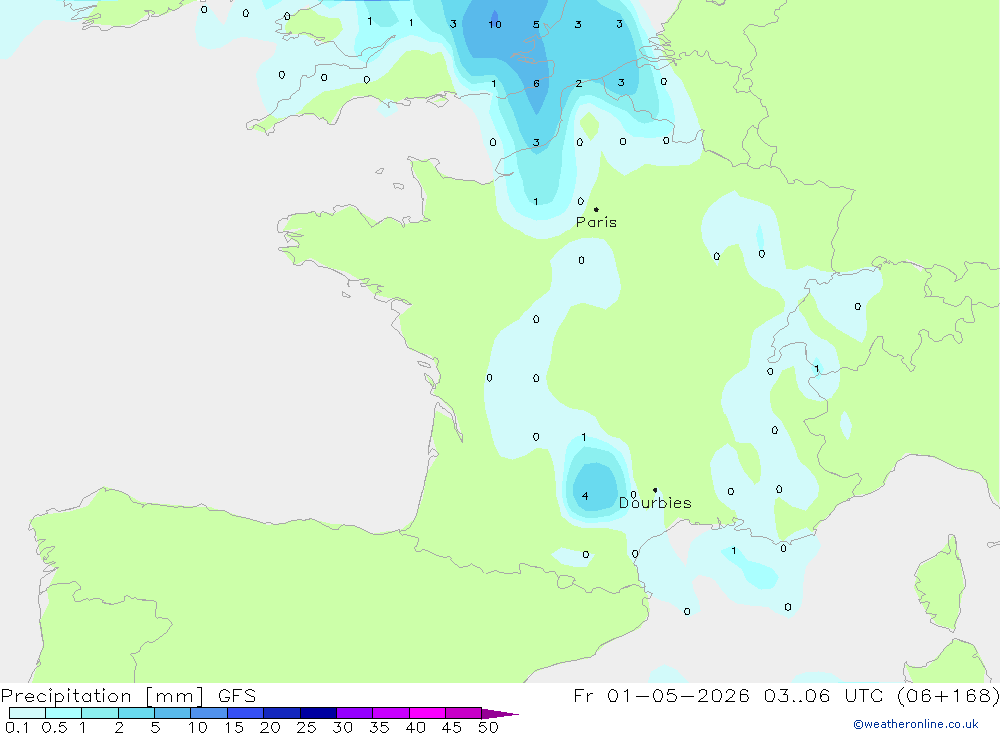This screenshot has height=733, width=1000.
Task: Click the '10' precipitation value over England
Action: pyautogui.click(x=495, y=24)
